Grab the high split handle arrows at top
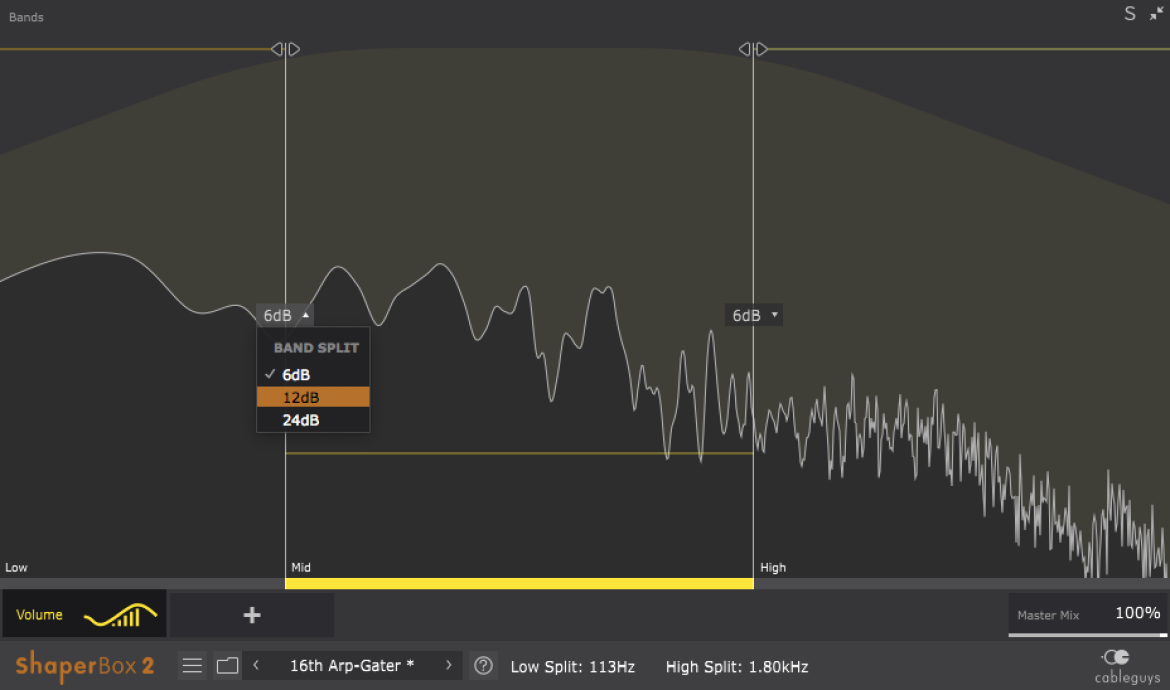 point(753,49)
